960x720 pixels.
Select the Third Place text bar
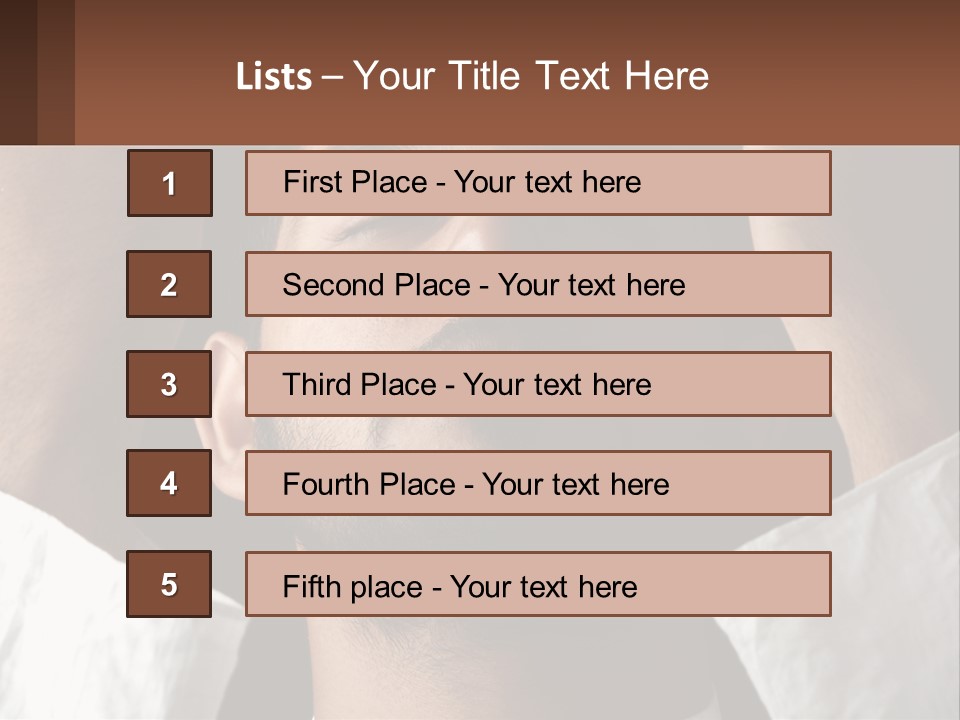coord(538,384)
